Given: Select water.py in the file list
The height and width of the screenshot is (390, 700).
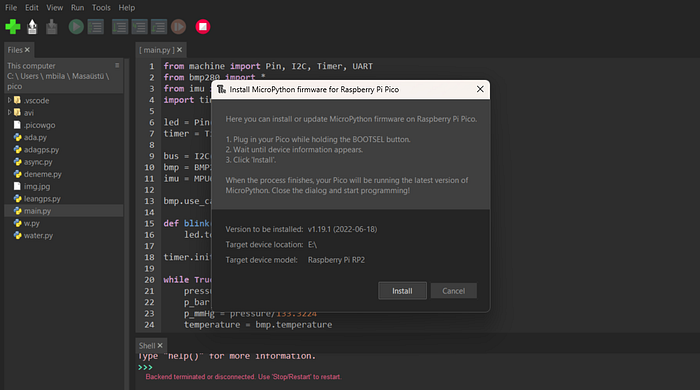Looking at the screenshot, I should click(38, 235).
